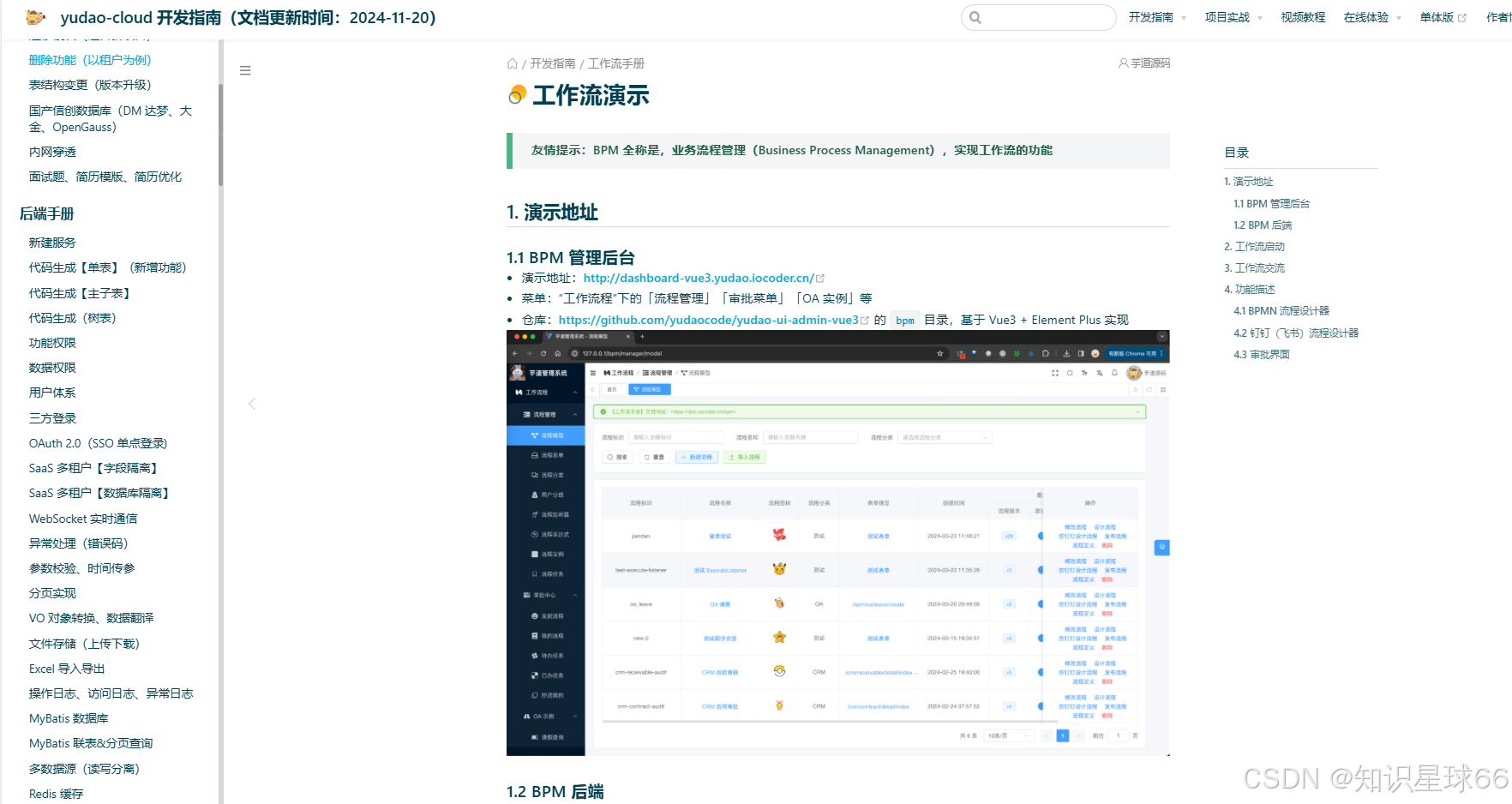This screenshot has width=1512, height=804.
Task: Click external link icon after dashboard-vue3 URL
Action: pos(820,279)
